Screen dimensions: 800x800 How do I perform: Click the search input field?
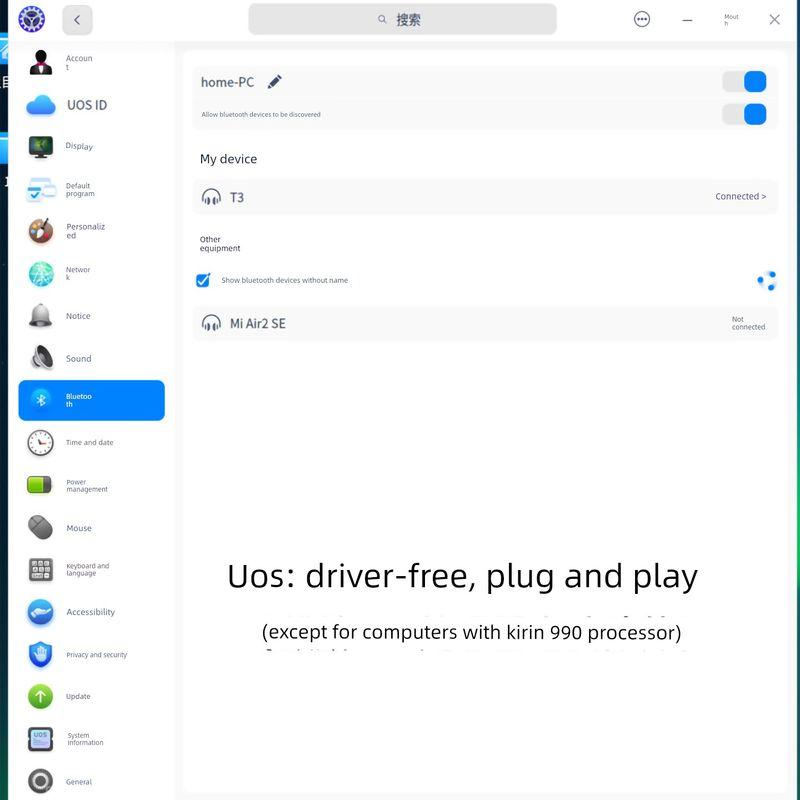pos(402,19)
